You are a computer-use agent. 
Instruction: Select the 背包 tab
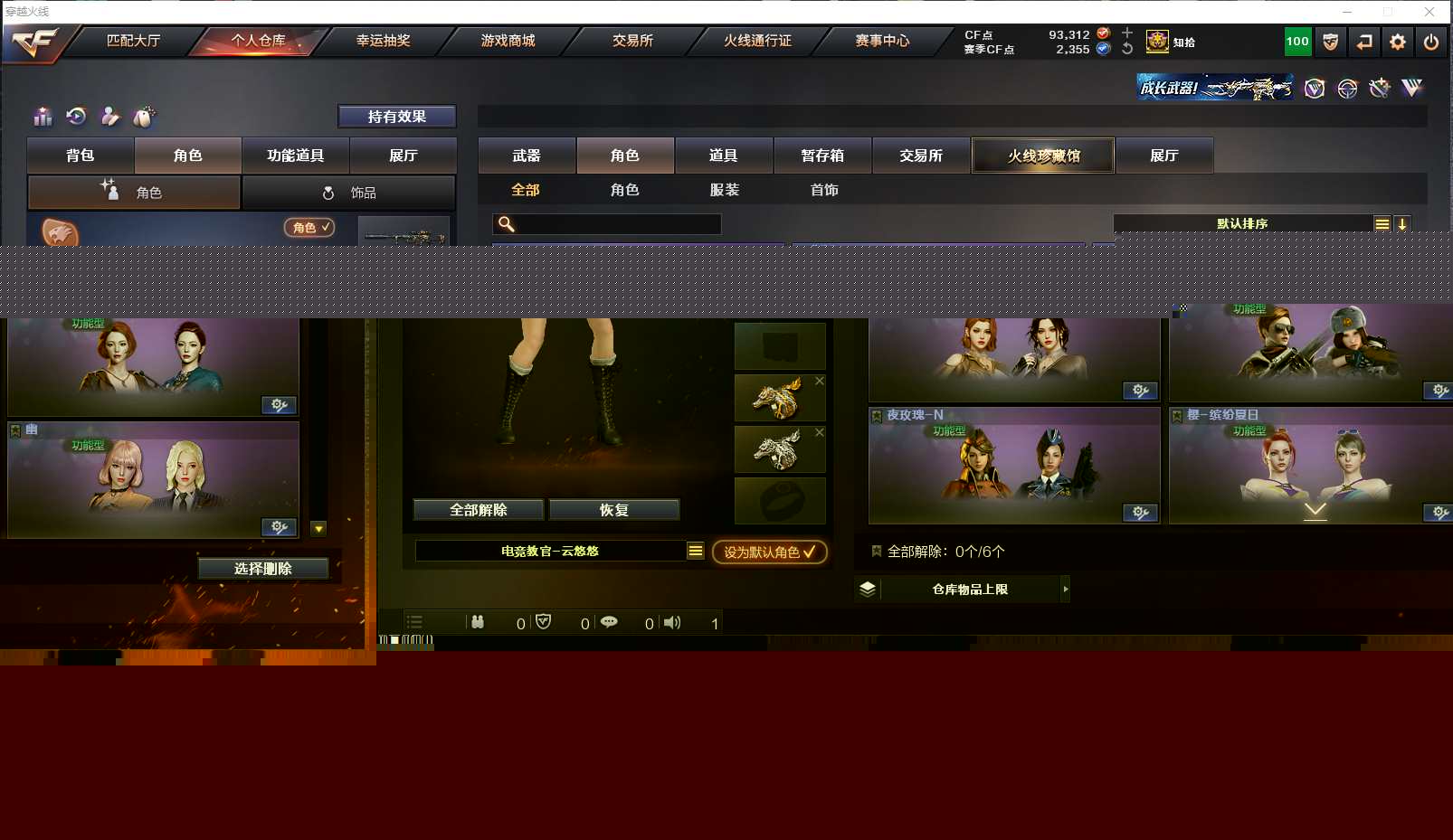tap(81, 156)
